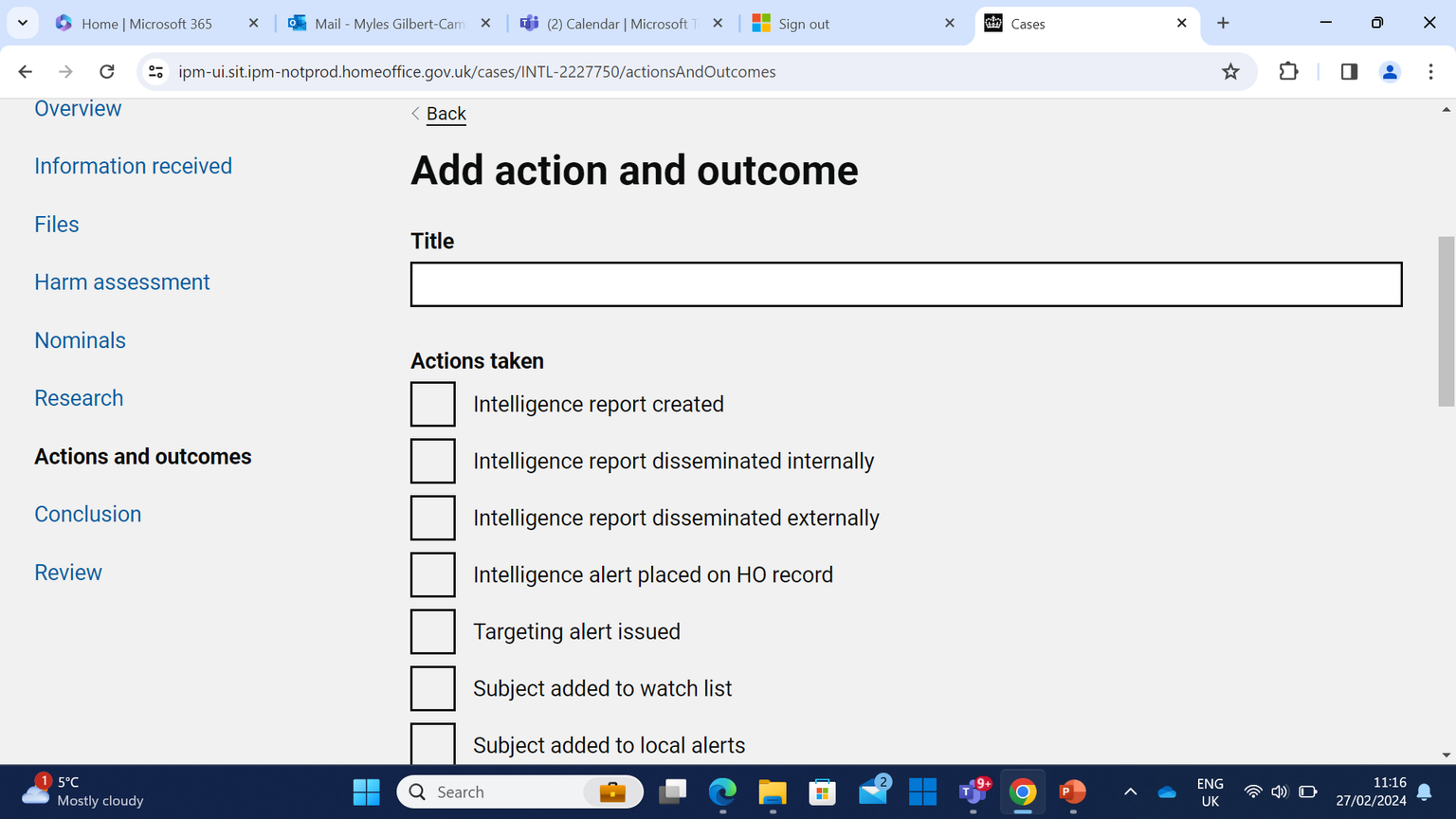The image size is (1456, 819).
Task: Open Harm assessment in sidebar
Action: coord(122,282)
